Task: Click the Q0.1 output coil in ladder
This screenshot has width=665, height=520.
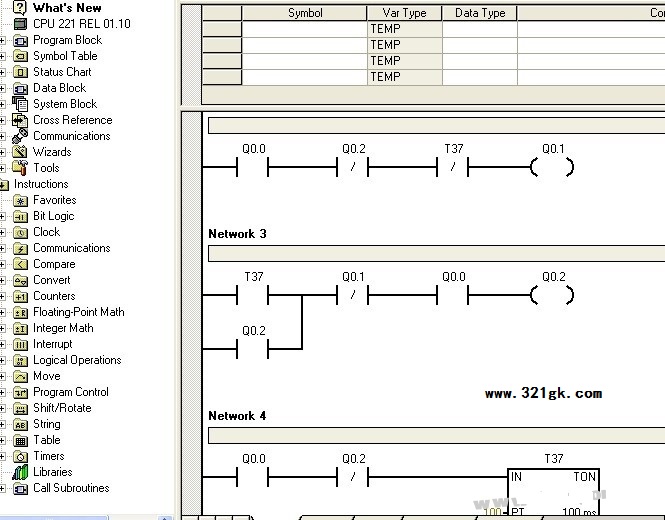Action: click(x=552, y=168)
